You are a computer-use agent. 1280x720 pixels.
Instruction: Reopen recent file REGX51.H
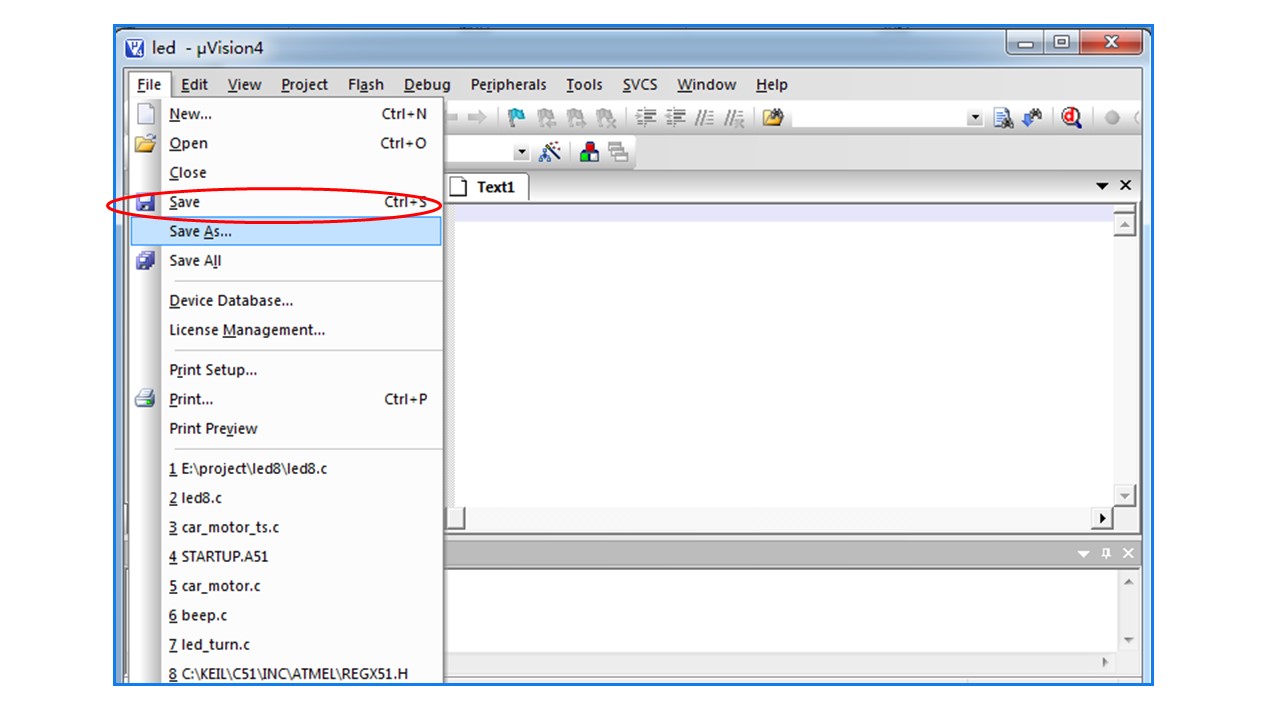(x=286, y=673)
